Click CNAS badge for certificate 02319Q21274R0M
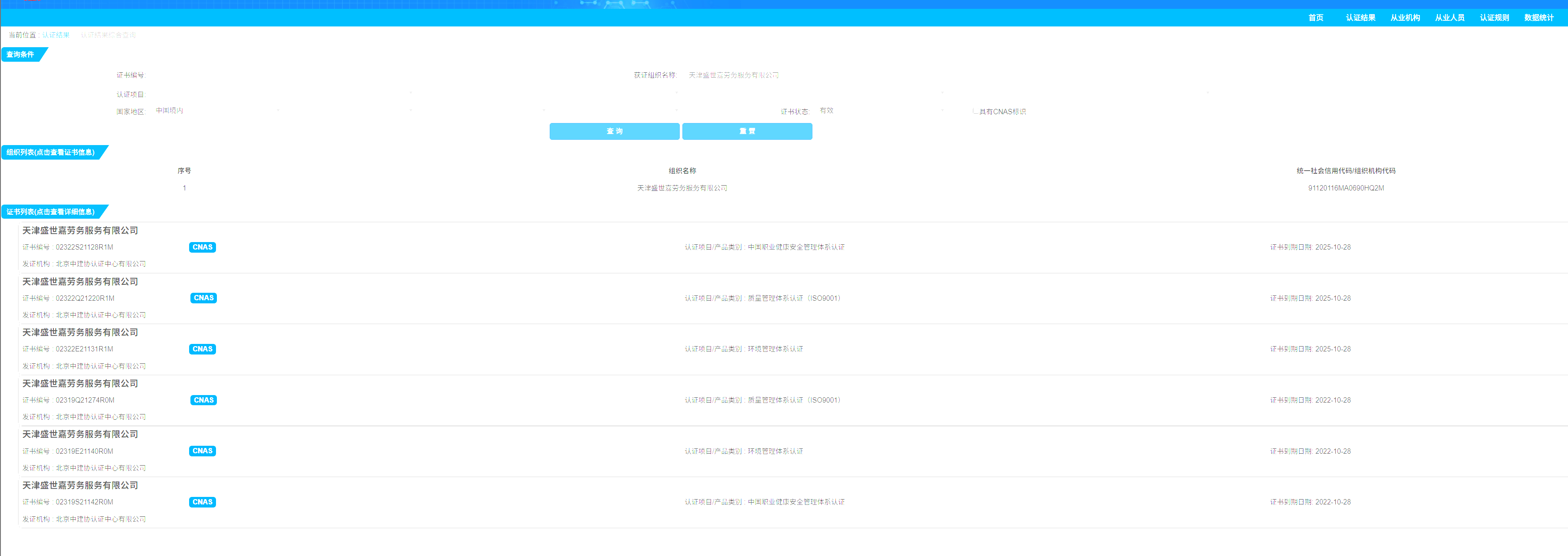The image size is (1568, 556). pyautogui.click(x=203, y=400)
